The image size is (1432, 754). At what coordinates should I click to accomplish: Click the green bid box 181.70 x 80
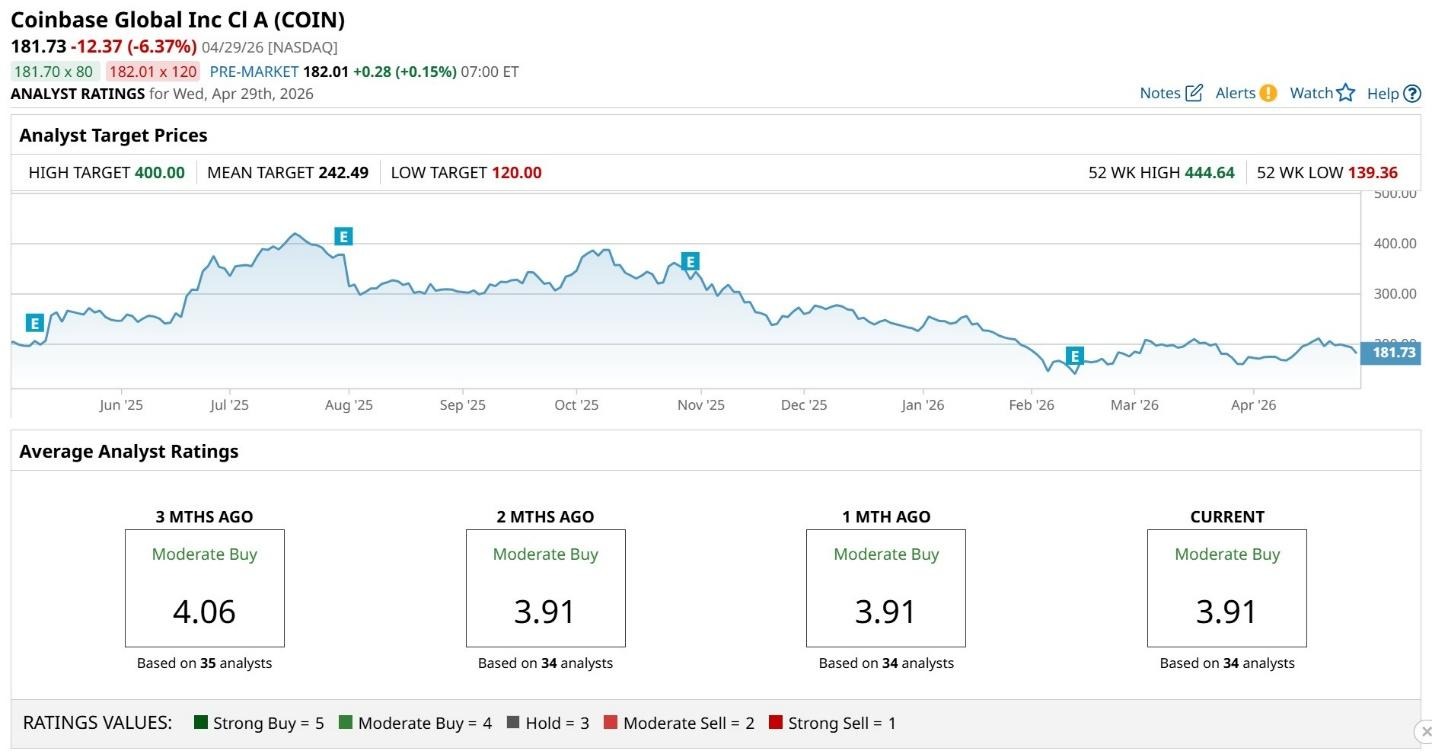point(53,72)
